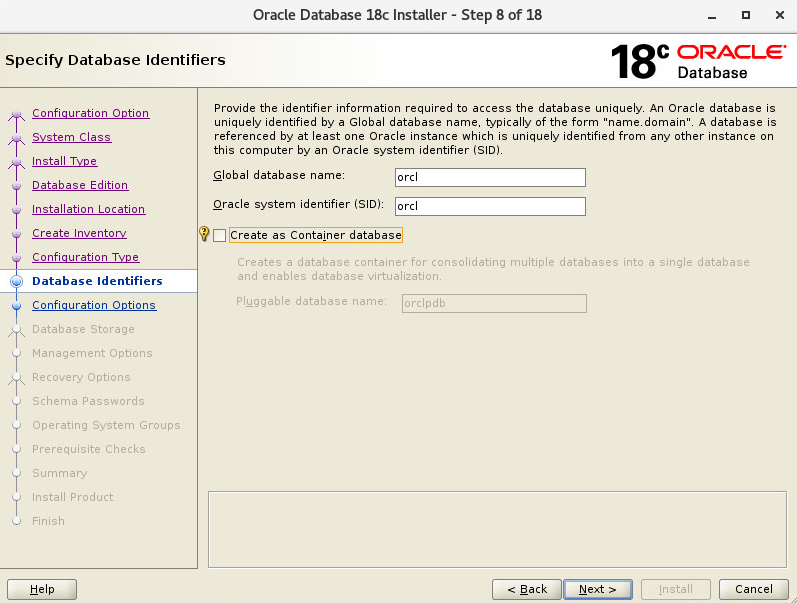Click the Database Identifiers step bullet icon
797x603 pixels.
tap(17, 281)
